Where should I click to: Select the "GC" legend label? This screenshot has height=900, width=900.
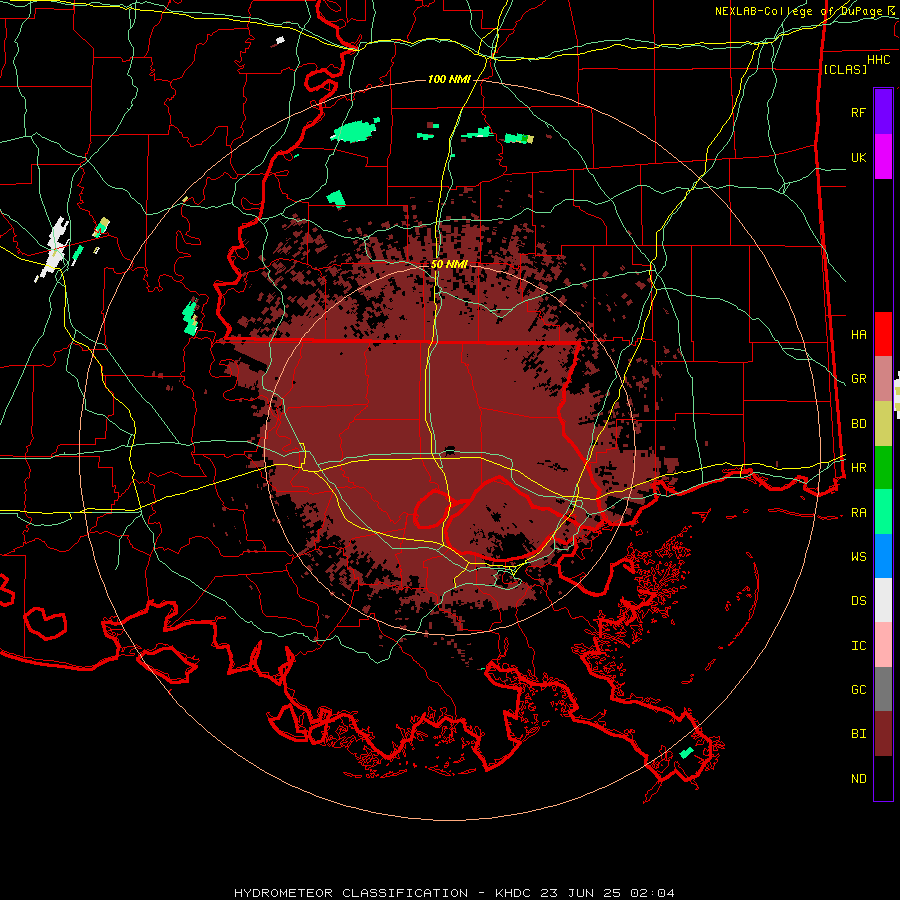pyautogui.click(x=859, y=690)
